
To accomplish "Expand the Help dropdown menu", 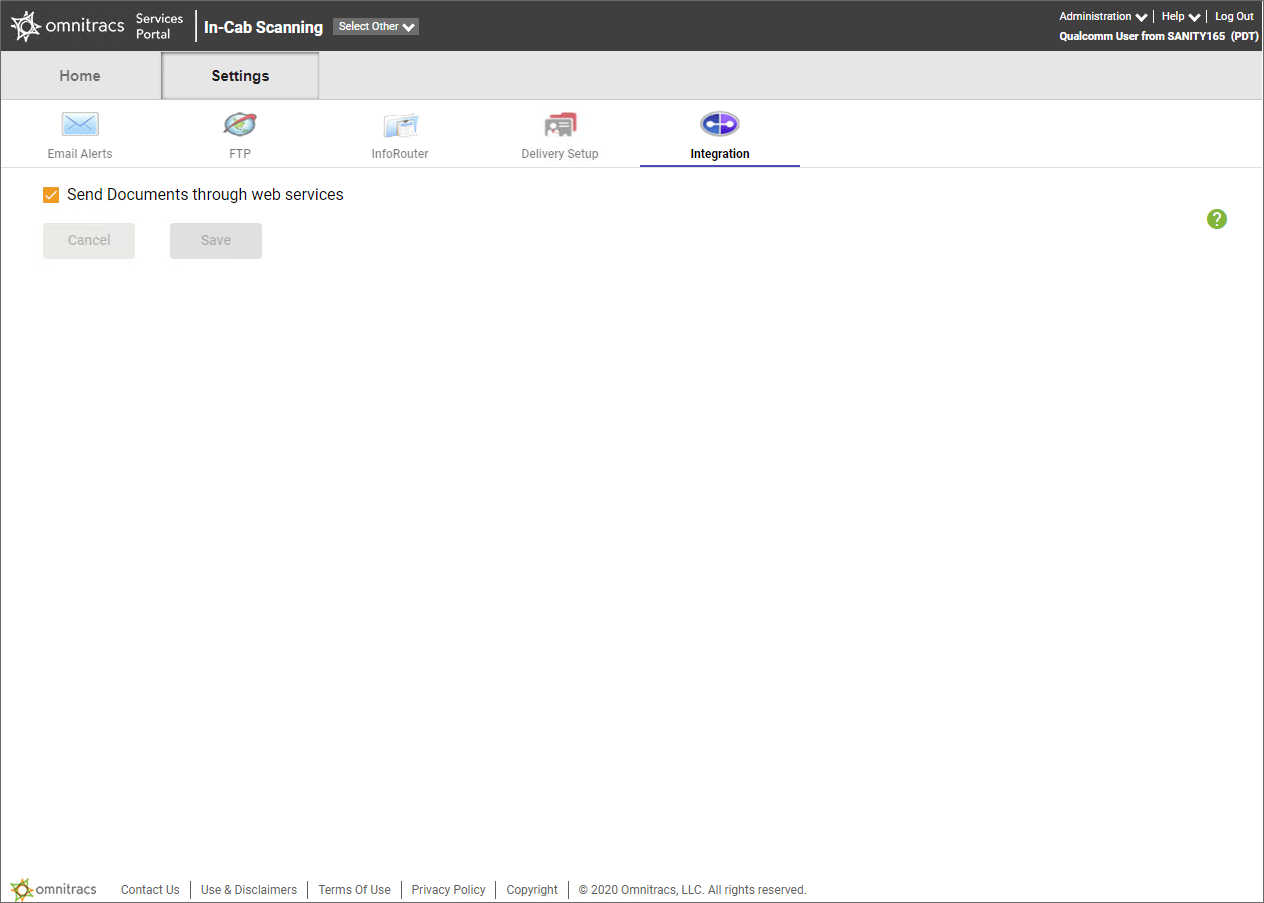I will click(x=1180, y=17).
